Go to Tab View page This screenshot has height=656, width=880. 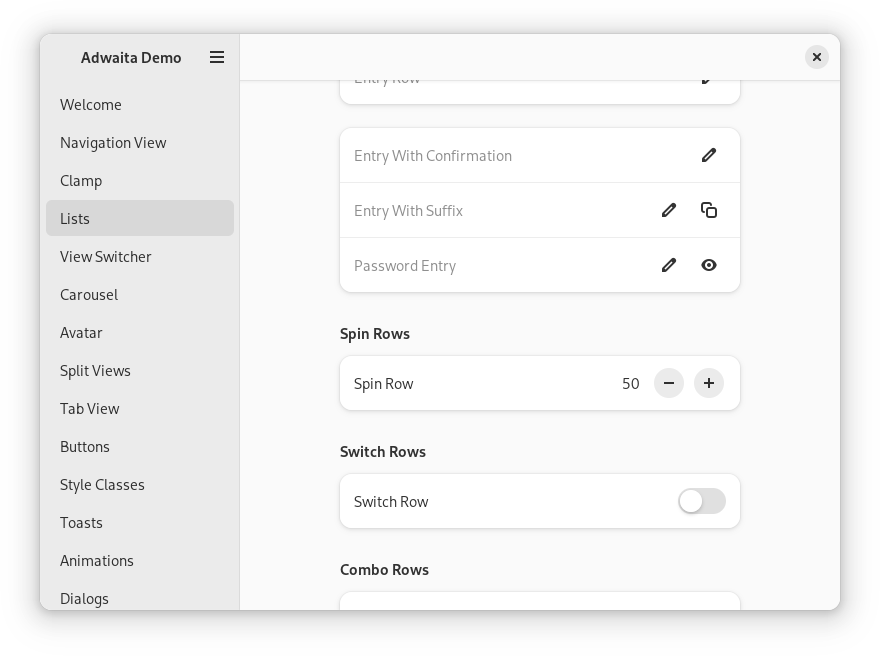click(140, 409)
